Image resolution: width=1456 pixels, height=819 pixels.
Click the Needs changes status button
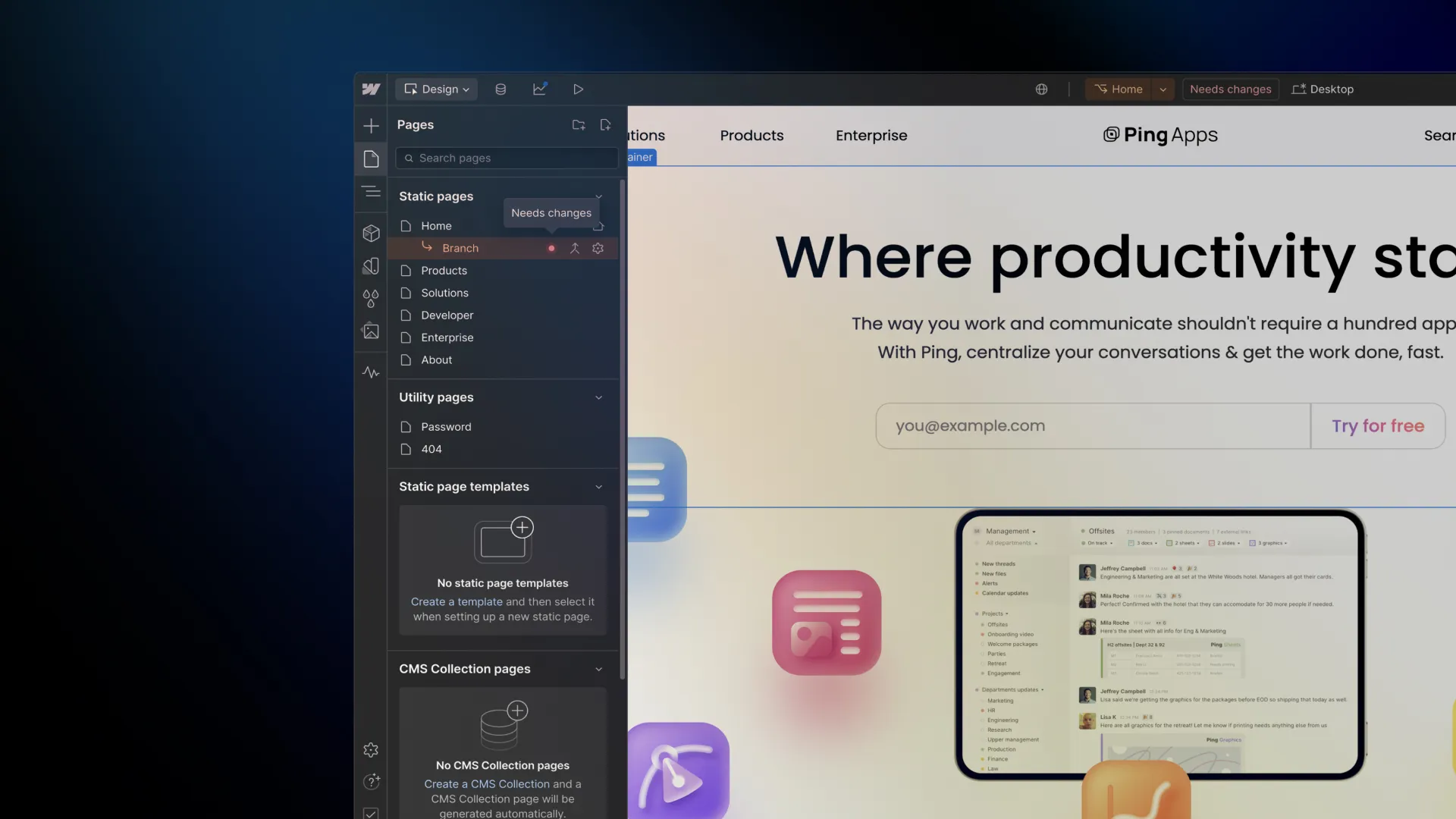1230,89
